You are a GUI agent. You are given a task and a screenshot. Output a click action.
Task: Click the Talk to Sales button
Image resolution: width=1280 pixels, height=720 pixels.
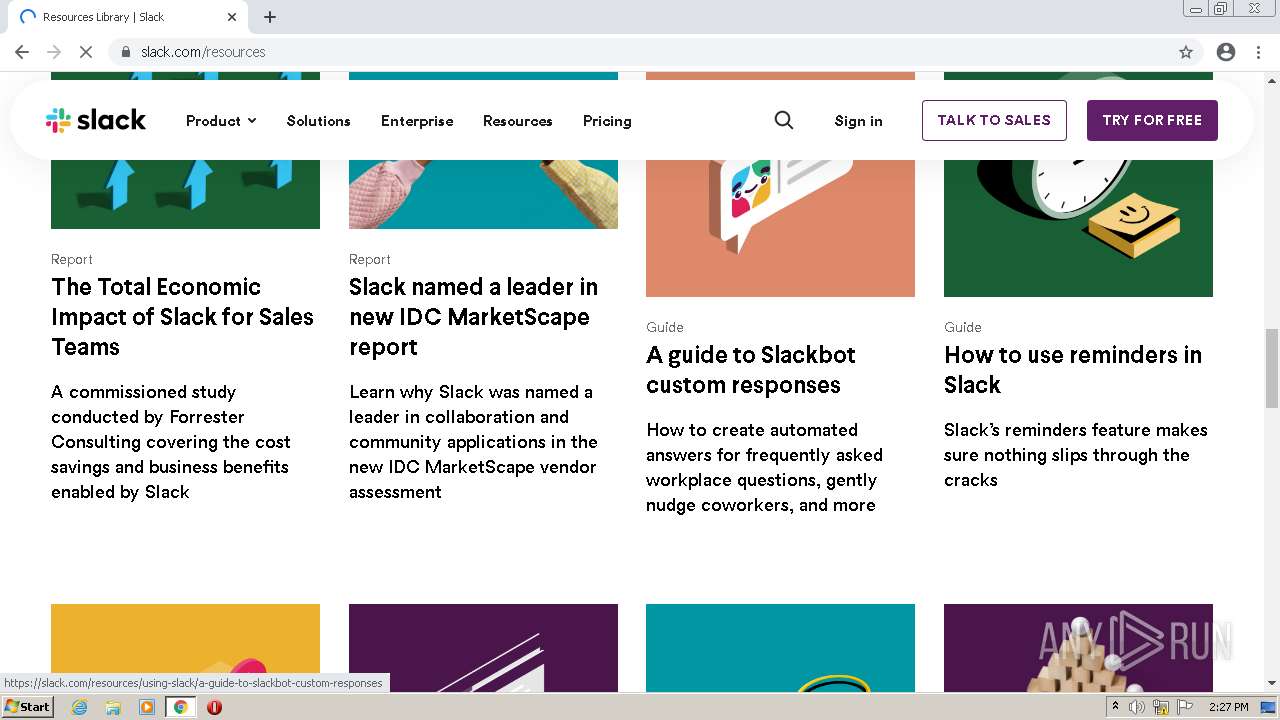click(994, 120)
